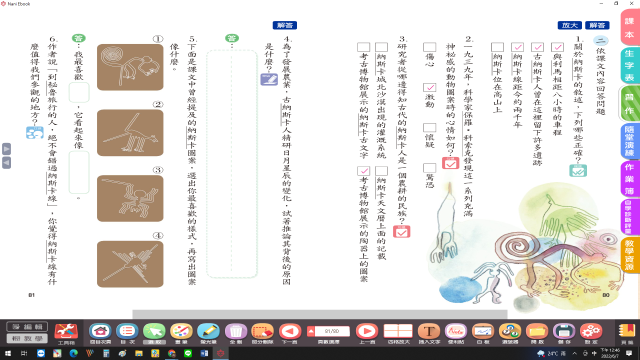Screen dimensions: 640x360
Task: Activate the 部分刪除 eraser tool
Action: coord(262,331)
